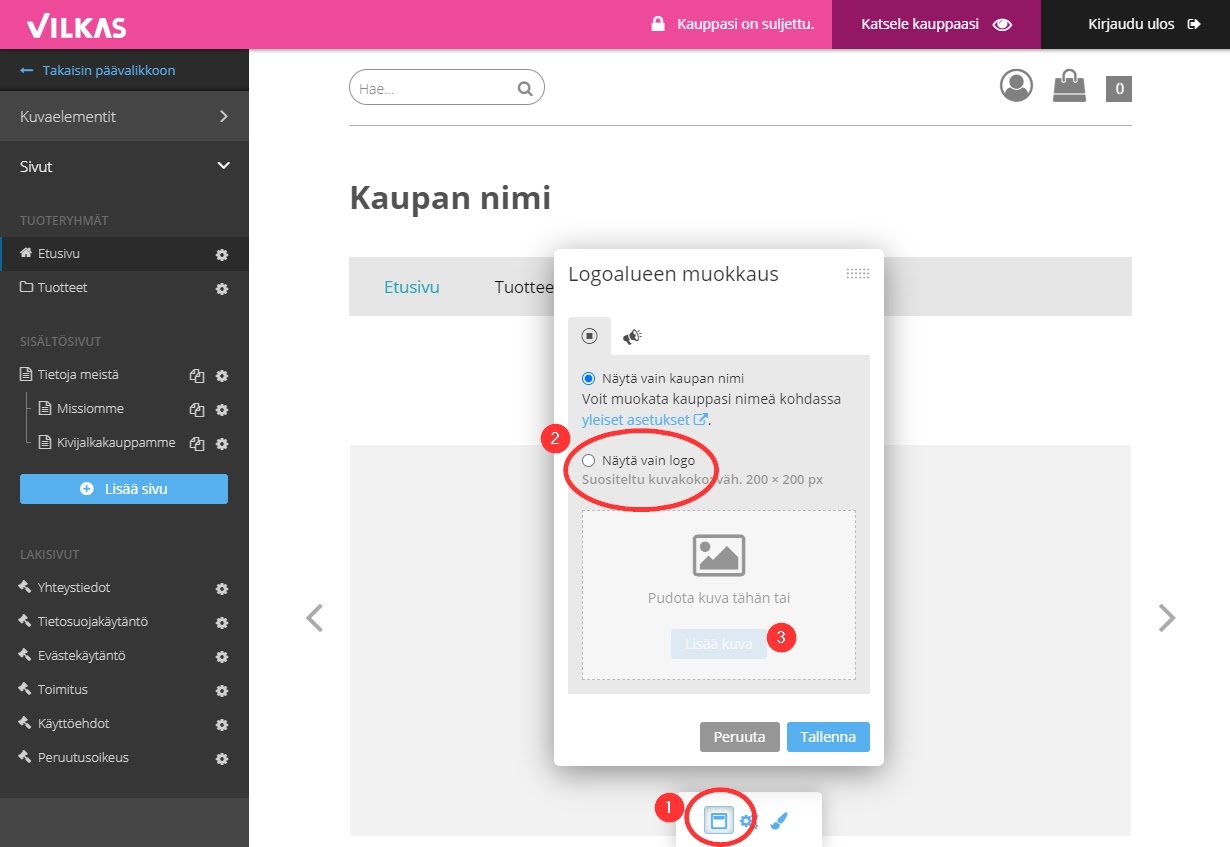Collapse the Sivut section
The width and height of the screenshot is (1230, 847).
(124, 167)
